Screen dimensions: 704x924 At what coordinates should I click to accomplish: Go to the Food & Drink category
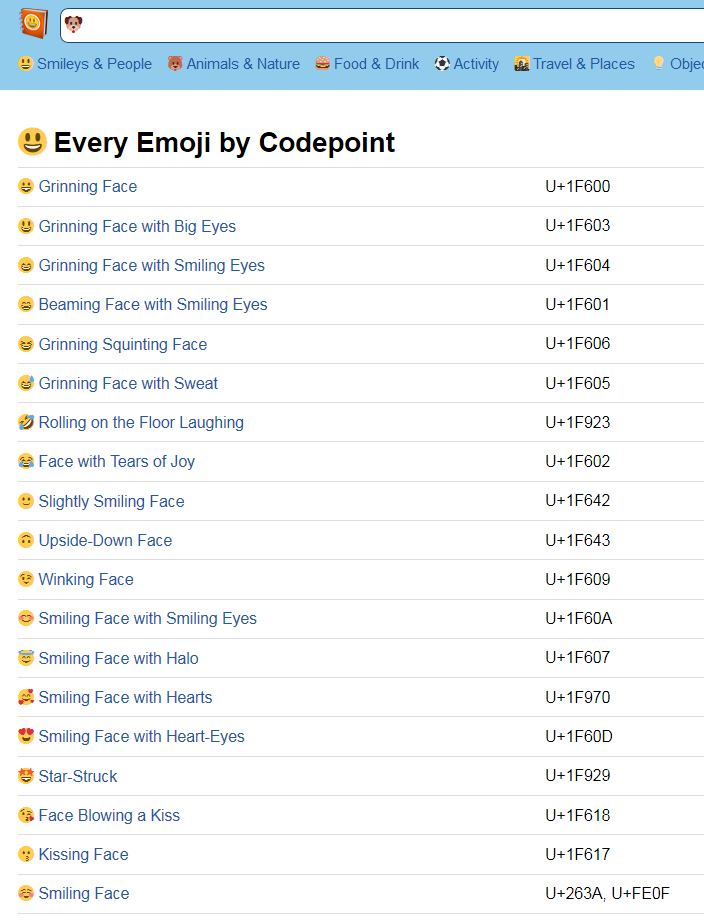pyautogui.click(x=367, y=64)
